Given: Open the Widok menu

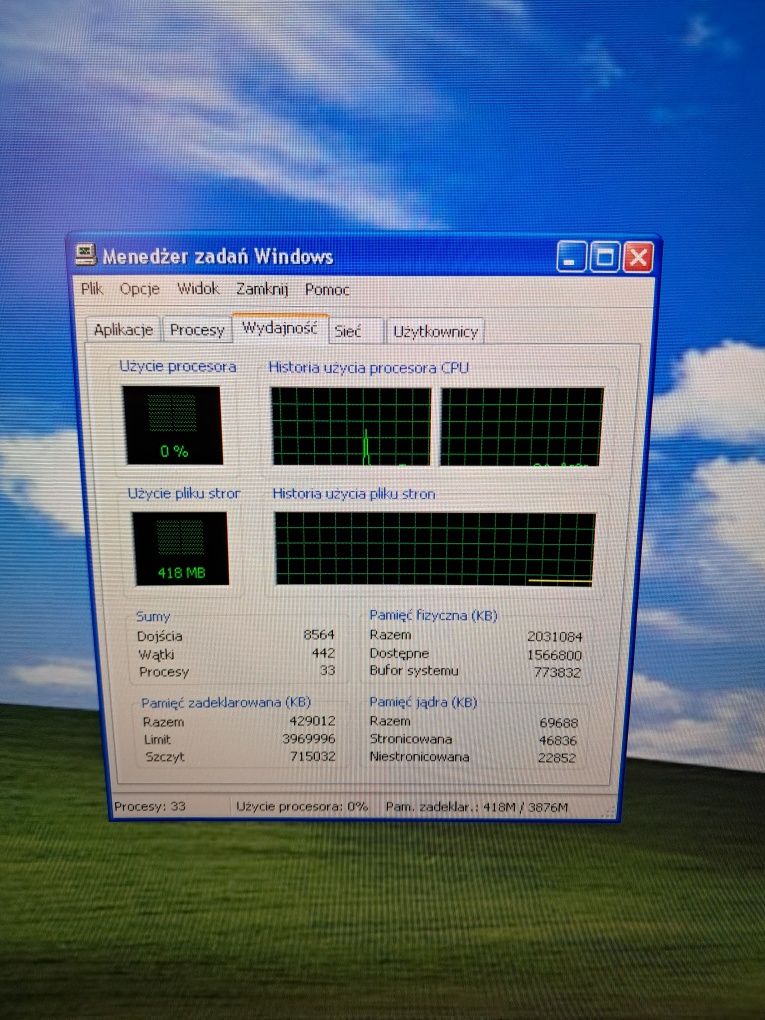Looking at the screenshot, I should pyautogui.click(x=198, y=288).
